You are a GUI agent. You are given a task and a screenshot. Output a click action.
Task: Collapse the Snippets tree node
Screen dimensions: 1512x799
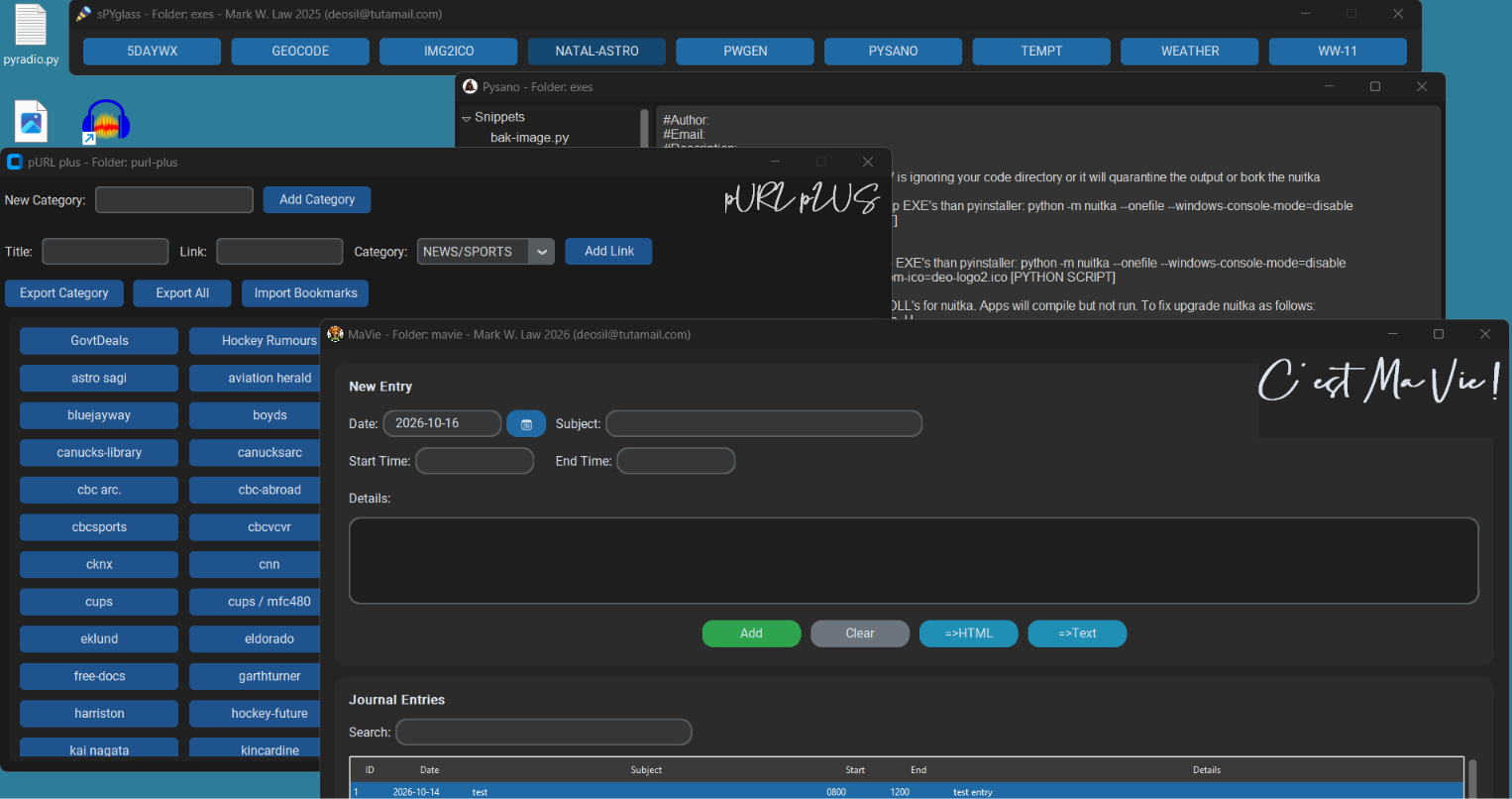(x=466, y=118)
